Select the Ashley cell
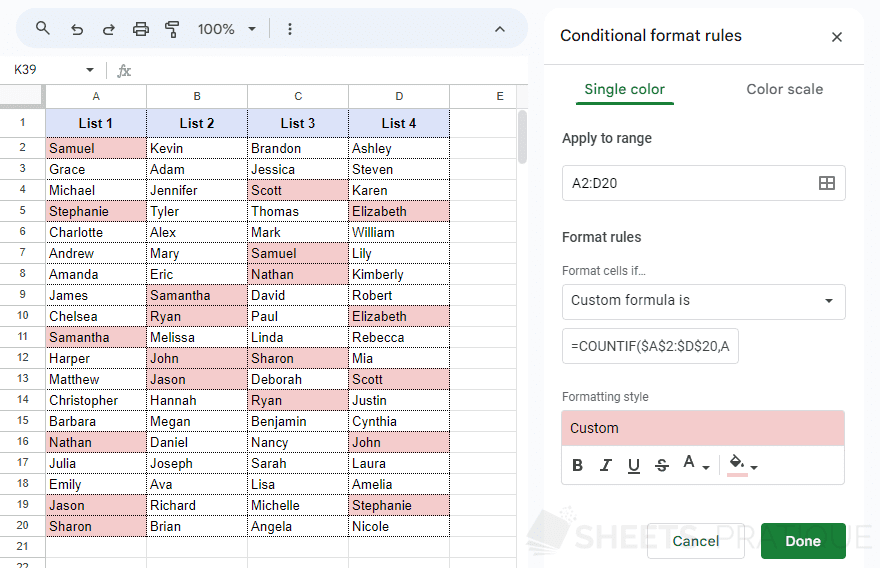This screenshot has width=880, height=568. (399, 148)
